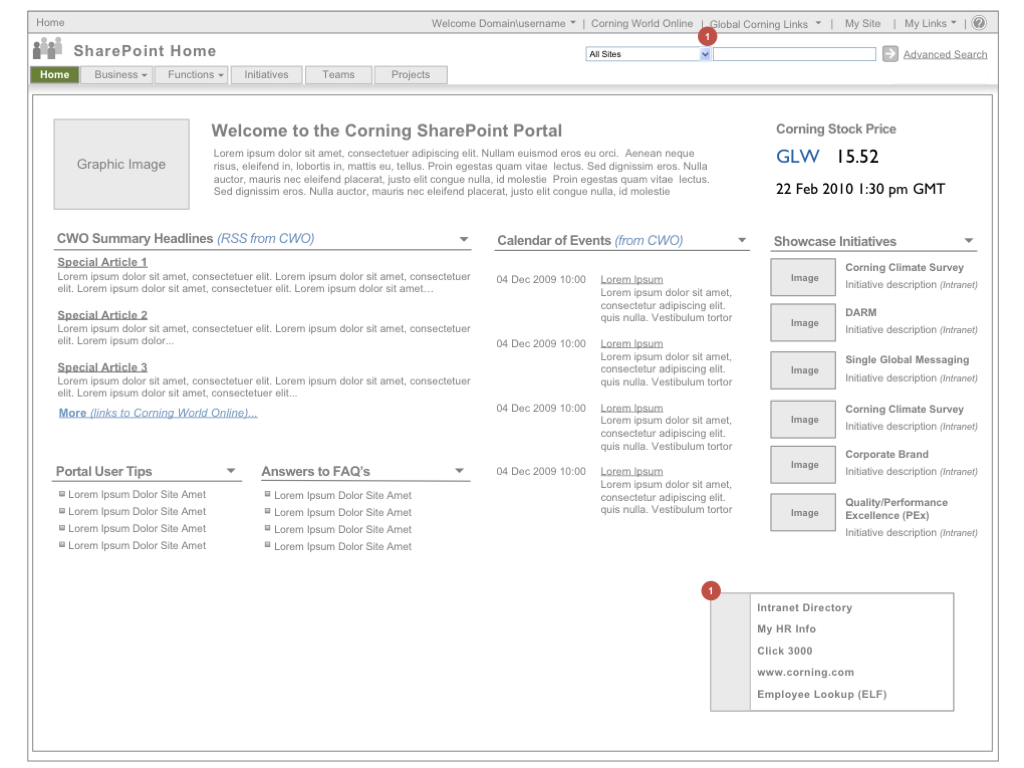Open image for Corporate Brand initiative
Viewport: 1024px width, 768px height.
[x=803, y=465]
